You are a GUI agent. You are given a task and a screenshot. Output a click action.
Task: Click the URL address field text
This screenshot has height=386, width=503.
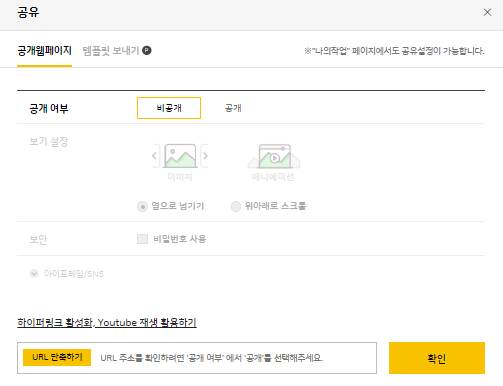pyautogui.click(x=212, y=358)
